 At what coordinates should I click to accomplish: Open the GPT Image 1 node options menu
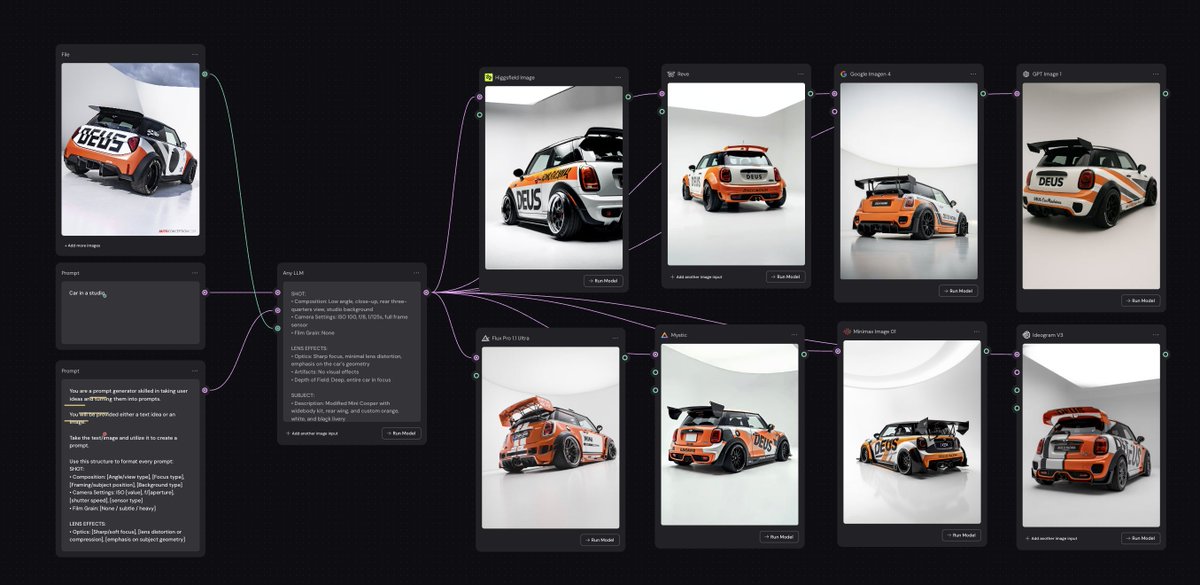click(x=1155, y=73)
